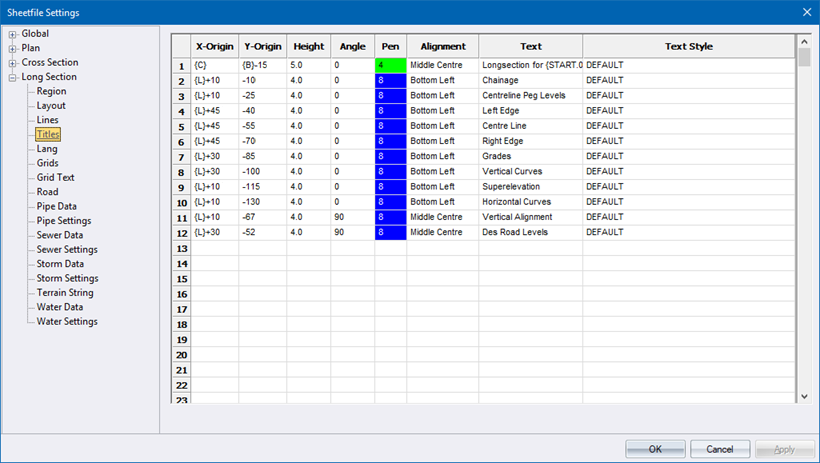Select Pipe Settings in the tree
Image resolution: width=820 pixels, height=463 pixels.
[64, 221]
